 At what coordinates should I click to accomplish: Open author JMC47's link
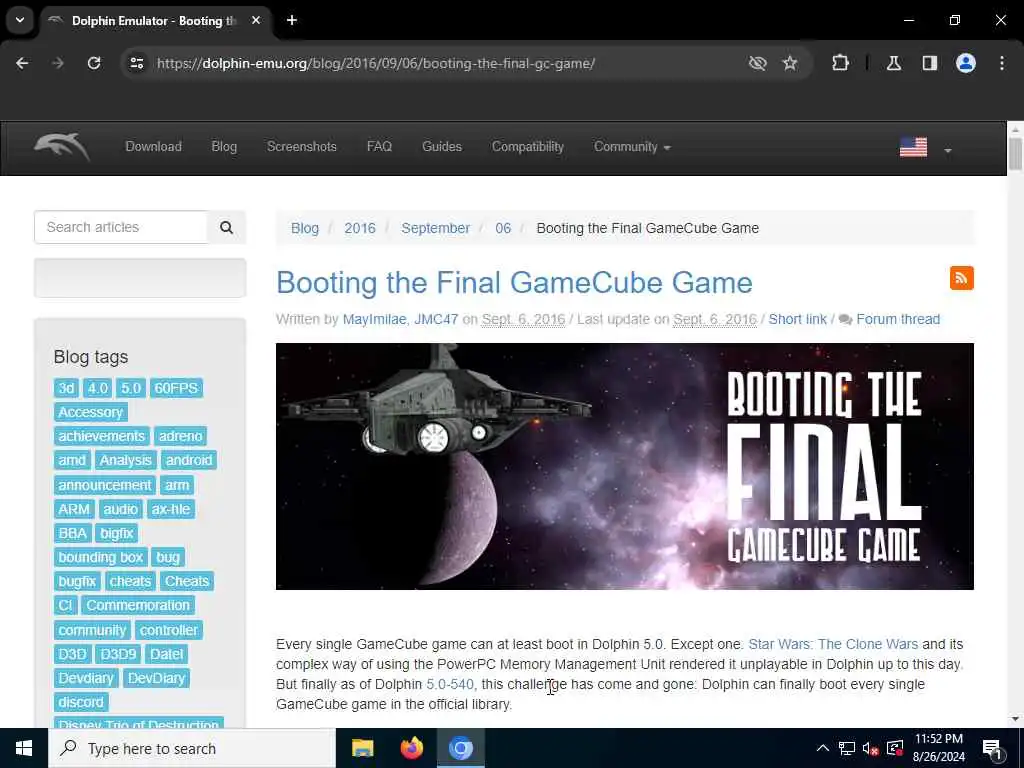point(436,319)
